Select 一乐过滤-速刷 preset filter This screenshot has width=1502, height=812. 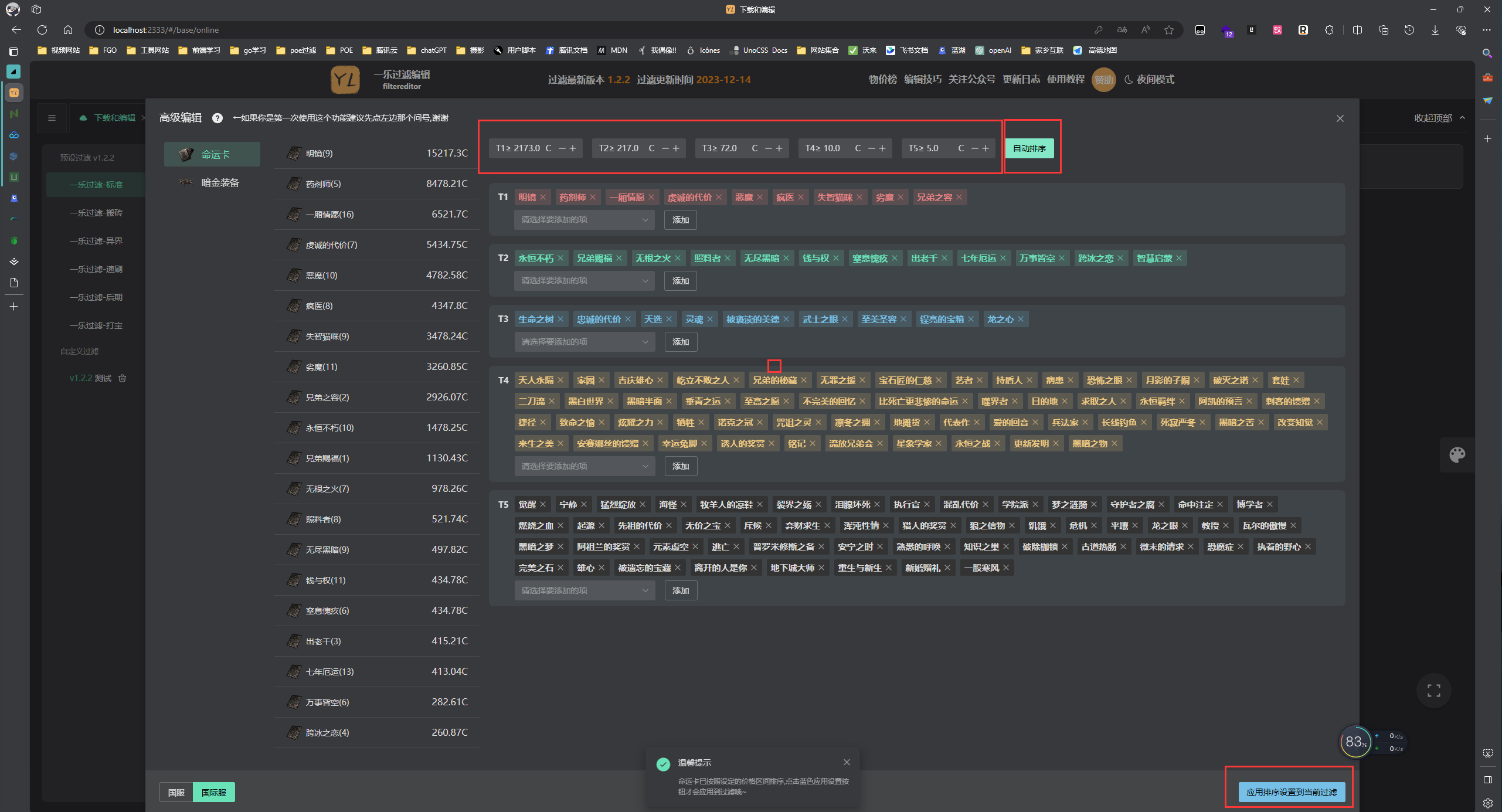pos(96,269)
